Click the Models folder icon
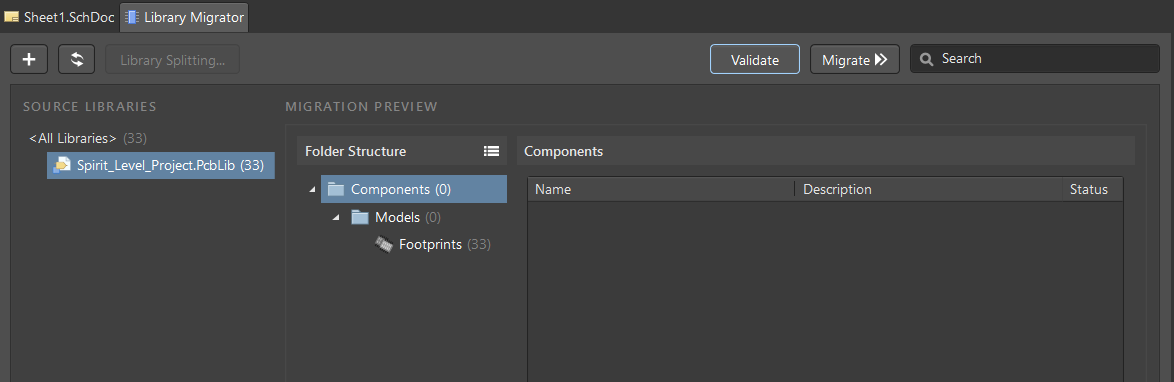 tap(360, 217)
